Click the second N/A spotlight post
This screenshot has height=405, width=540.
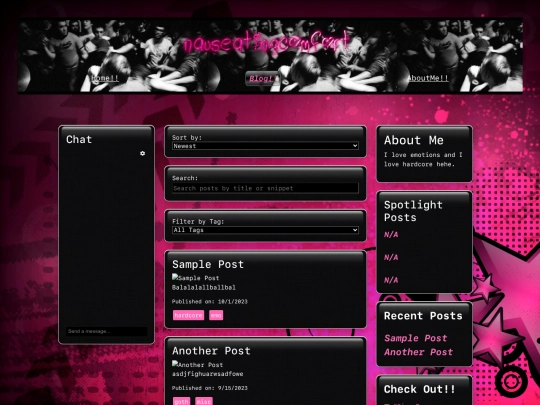coord(391,257)
